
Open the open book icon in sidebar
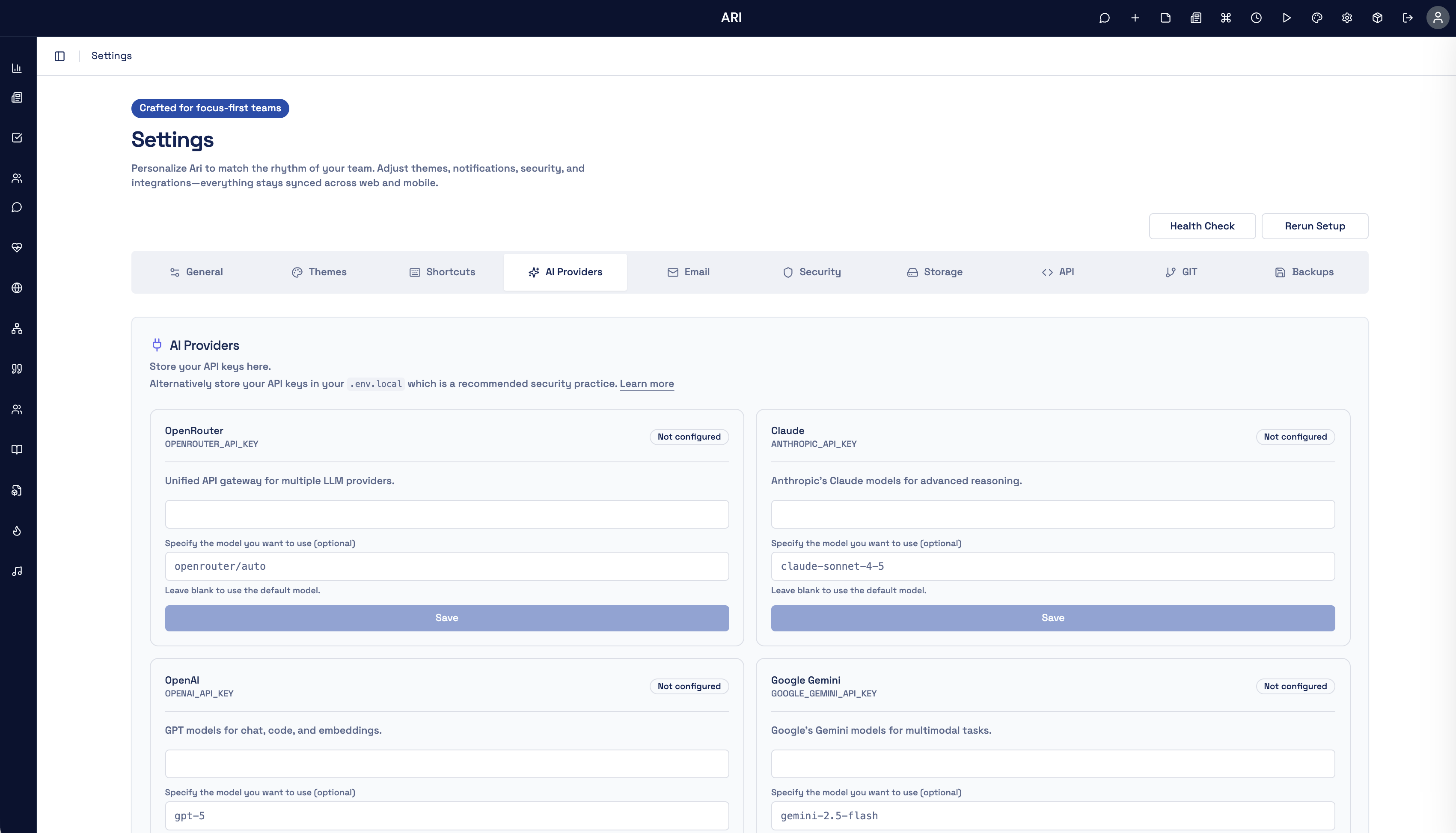click(x=17, y=450)
